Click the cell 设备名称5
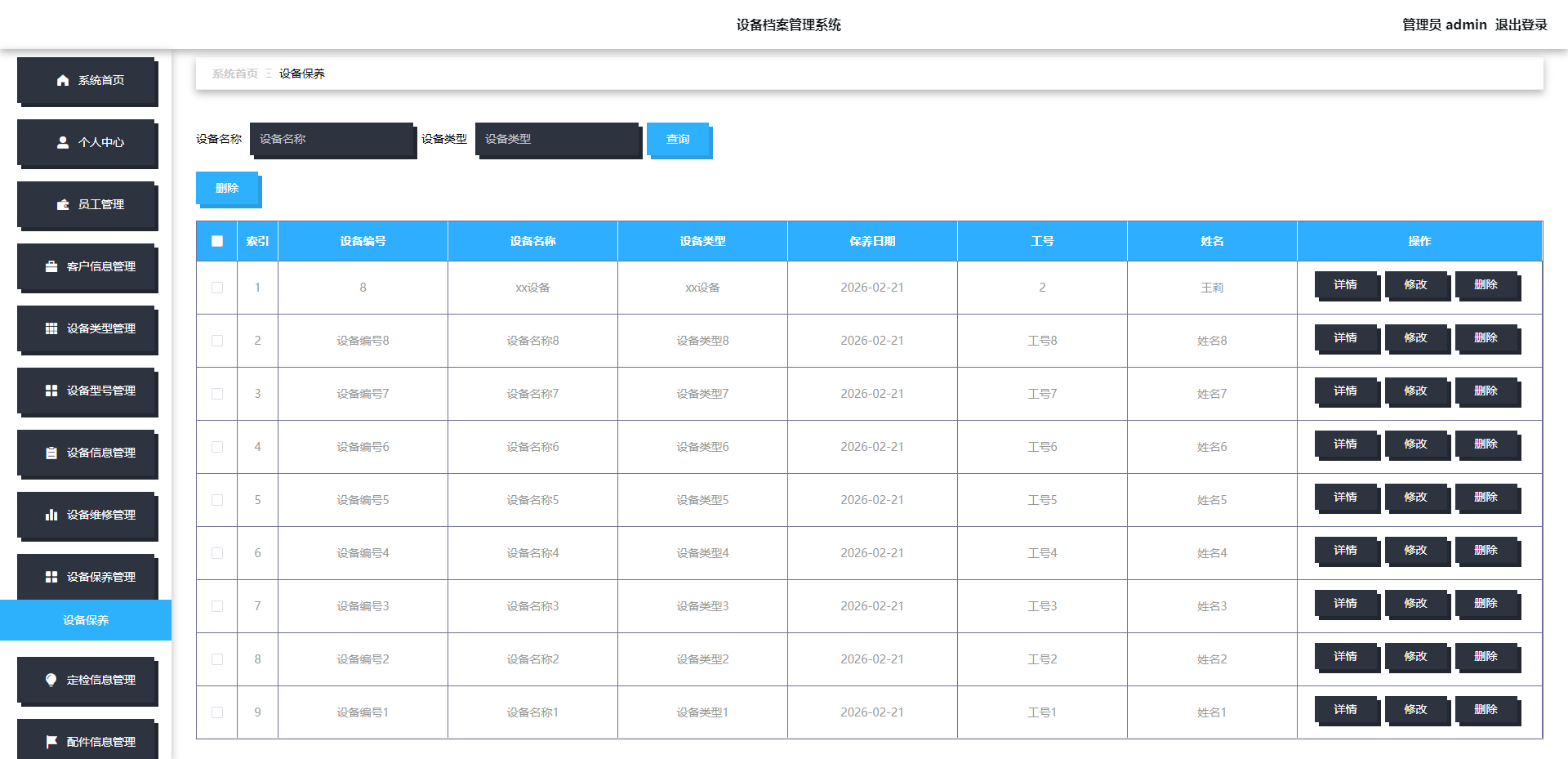This screenshot has width=1568, height=759. click(532, 500)
